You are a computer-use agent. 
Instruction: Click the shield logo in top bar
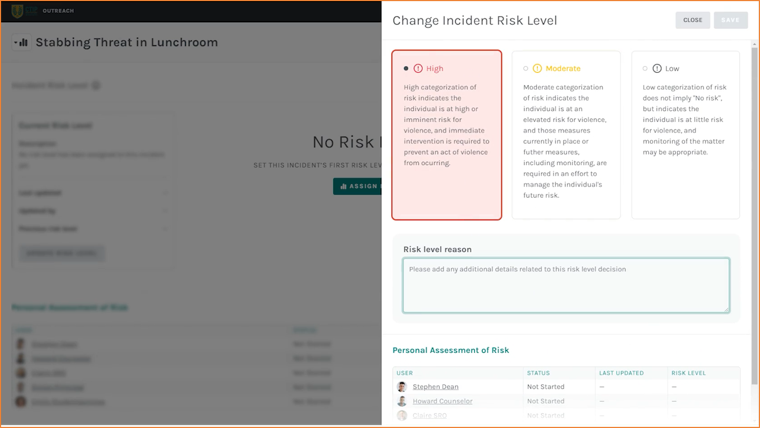tap(17, 11)
